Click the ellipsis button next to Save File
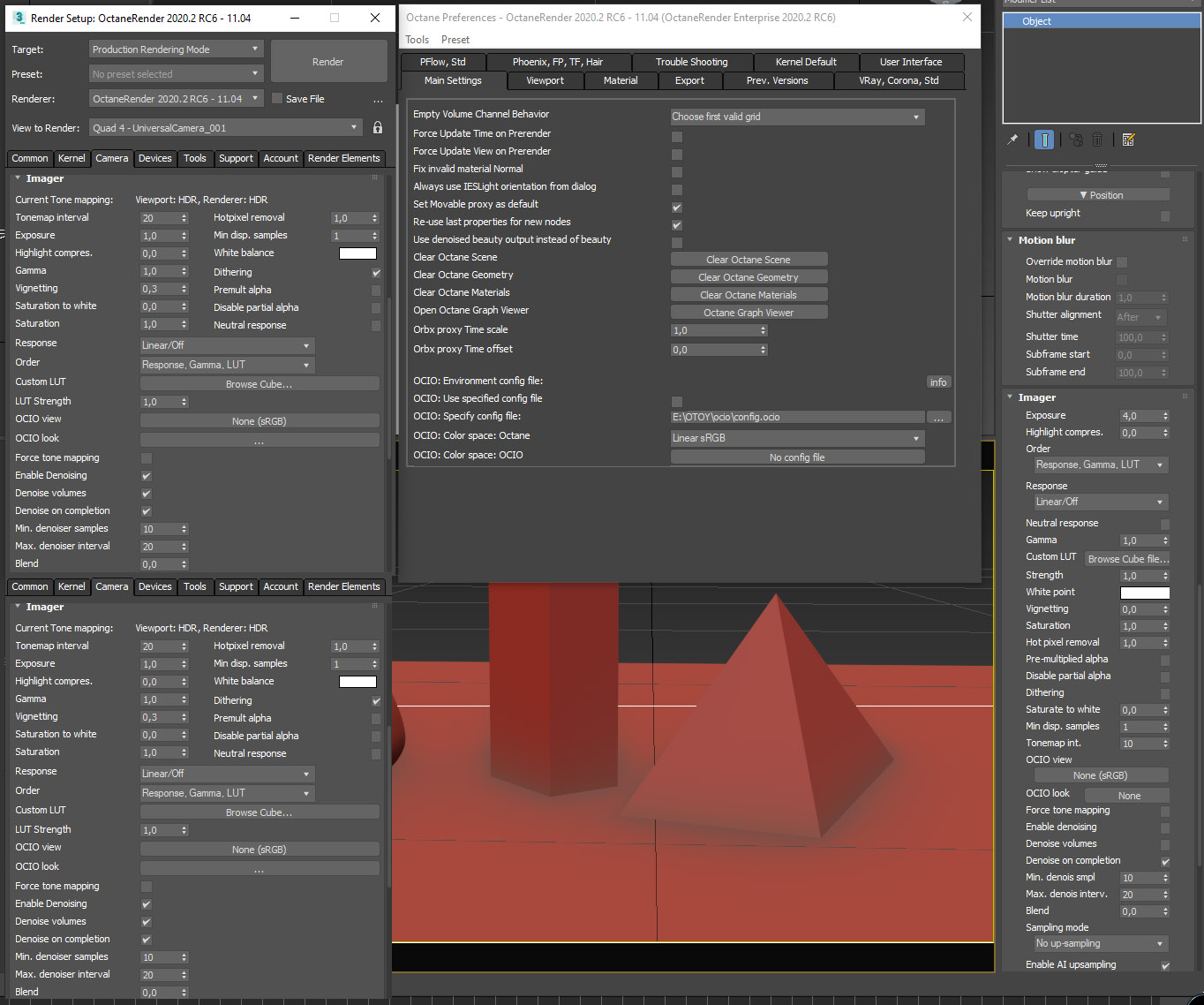The width and height of the screenshot is (1204, 1005). (378, 100)
